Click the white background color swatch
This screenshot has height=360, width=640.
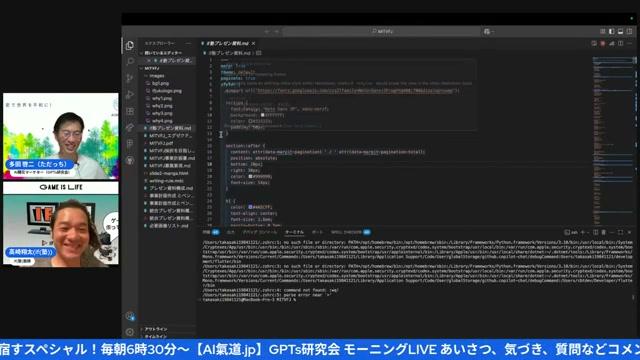tap(262, 115)
